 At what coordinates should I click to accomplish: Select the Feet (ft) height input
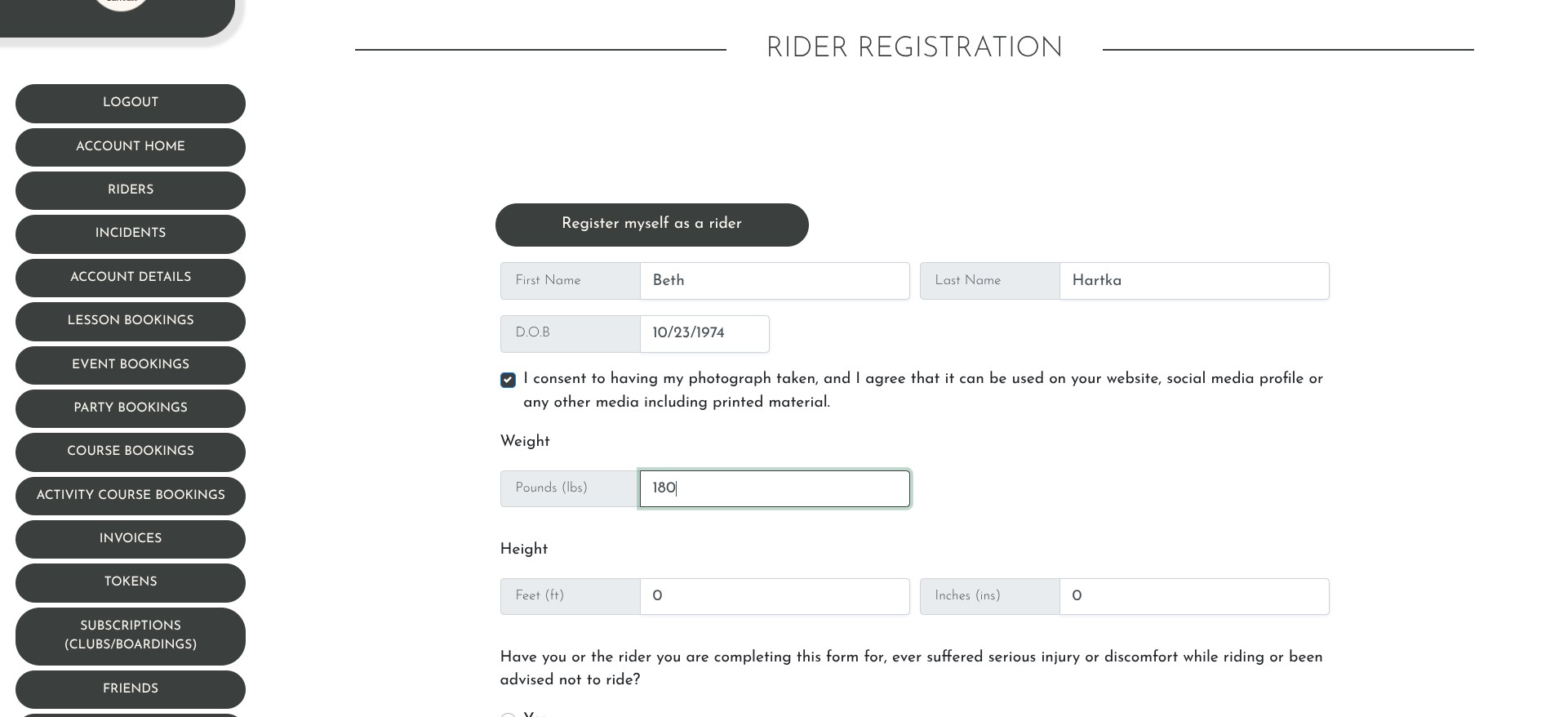(775, 597)
